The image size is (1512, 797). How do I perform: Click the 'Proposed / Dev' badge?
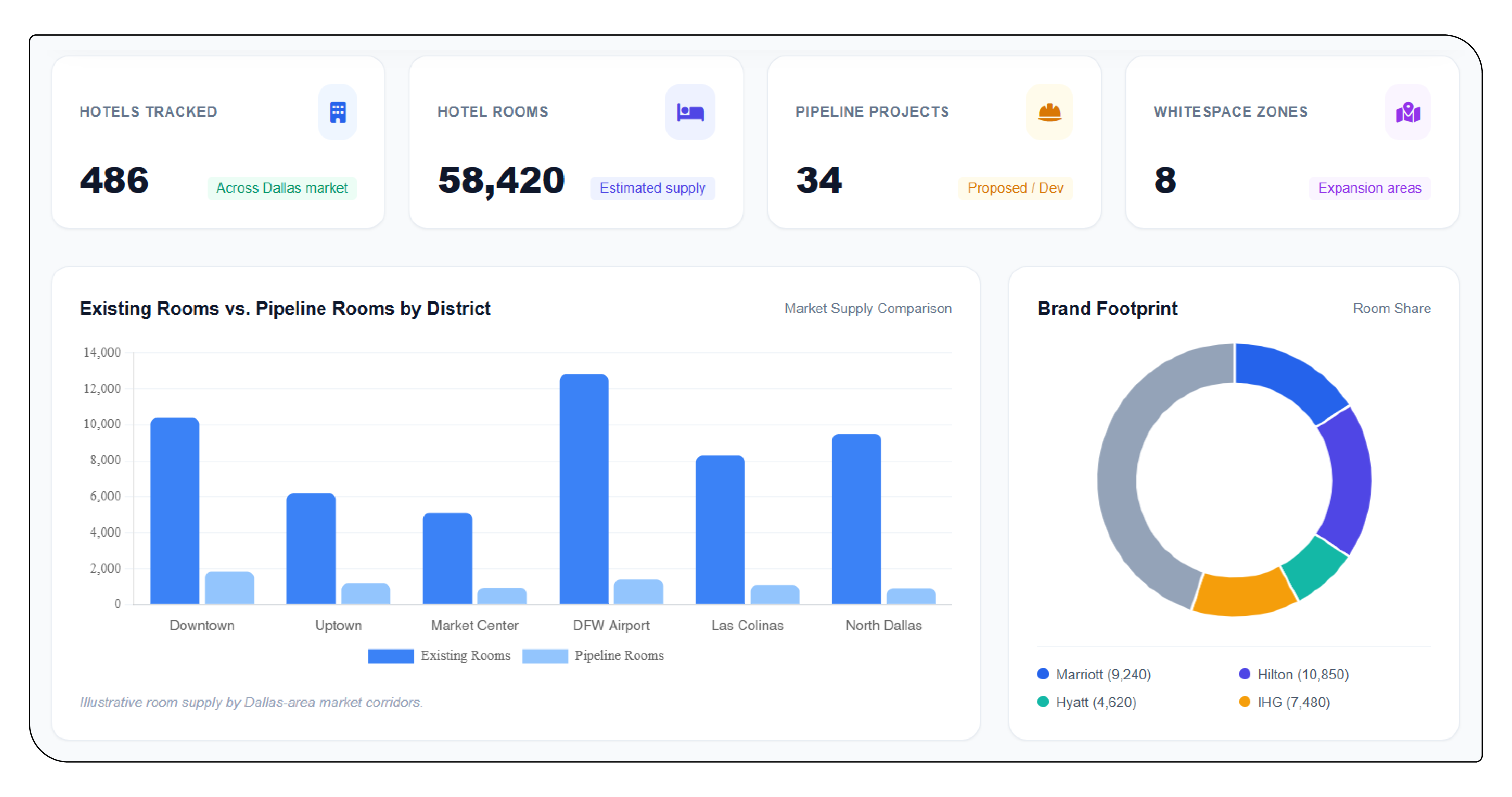click(x=1015, y=188)
